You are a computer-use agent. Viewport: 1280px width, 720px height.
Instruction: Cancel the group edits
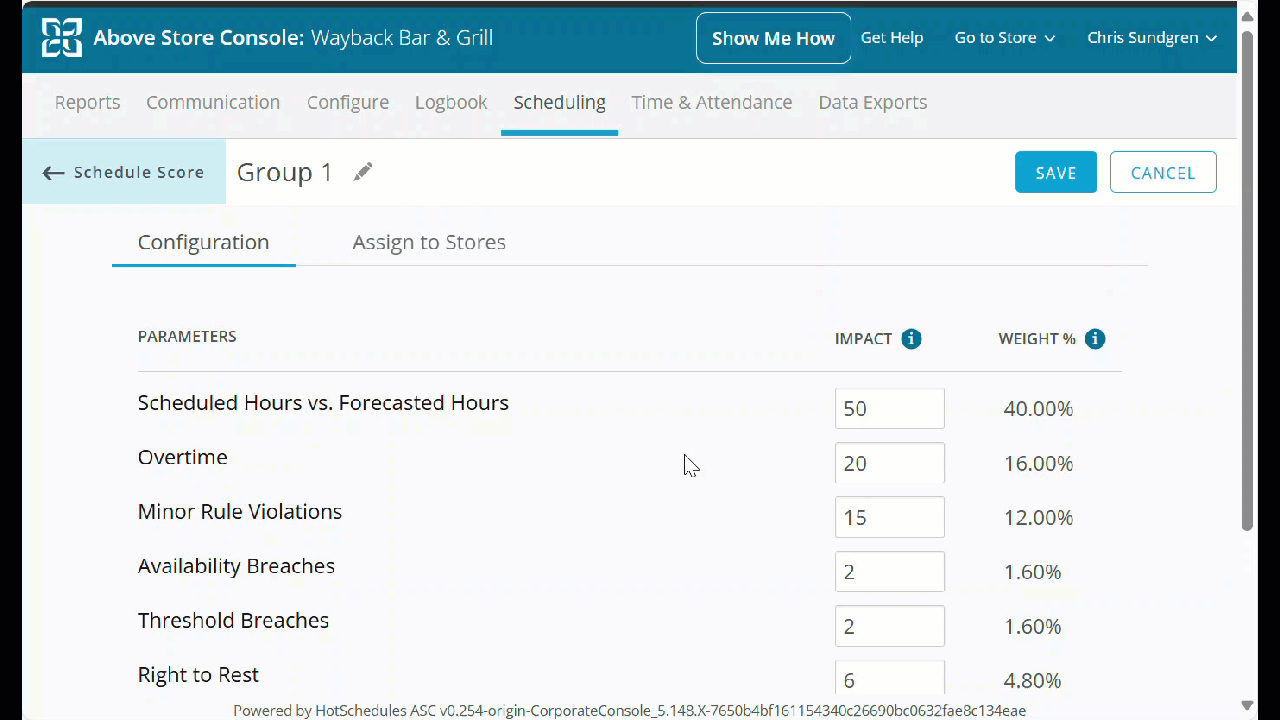[x=1162, y=172]
